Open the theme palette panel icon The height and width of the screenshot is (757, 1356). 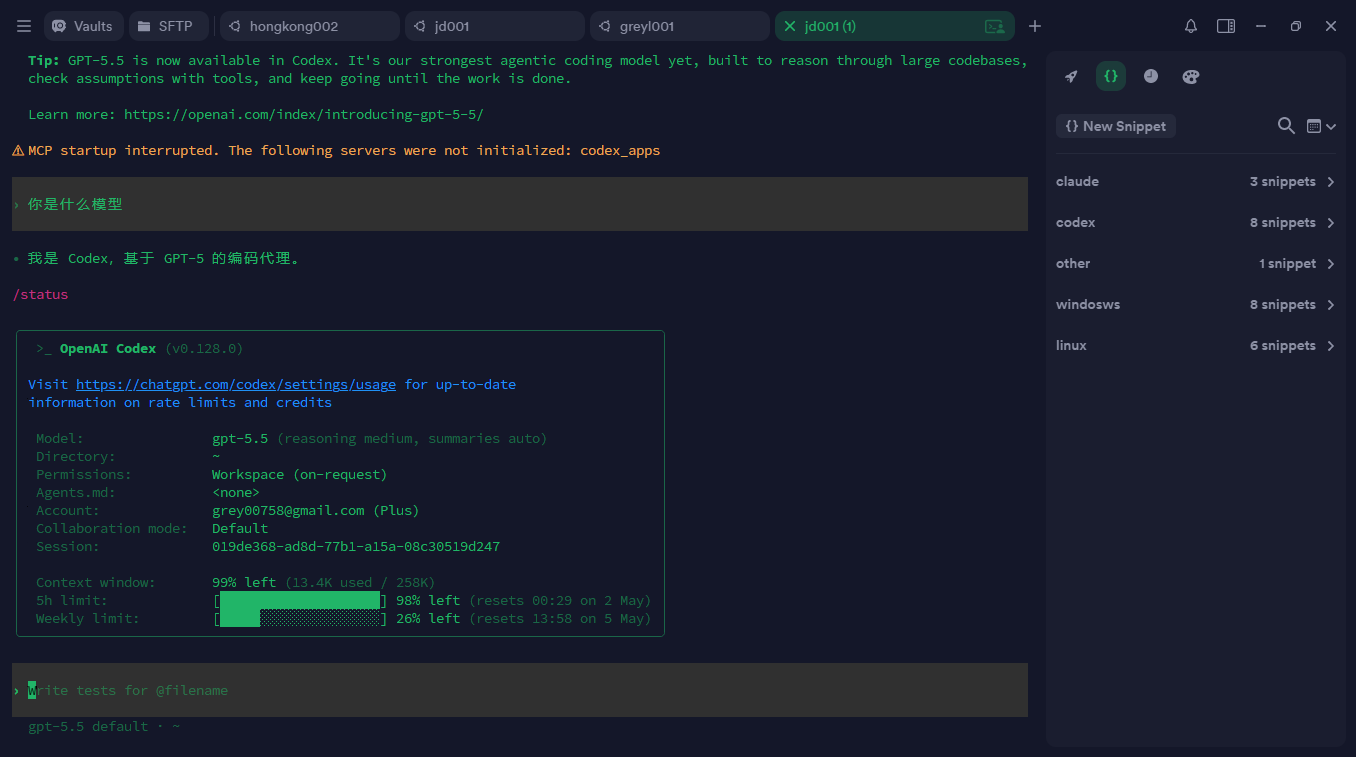(x=1190, y=76)
